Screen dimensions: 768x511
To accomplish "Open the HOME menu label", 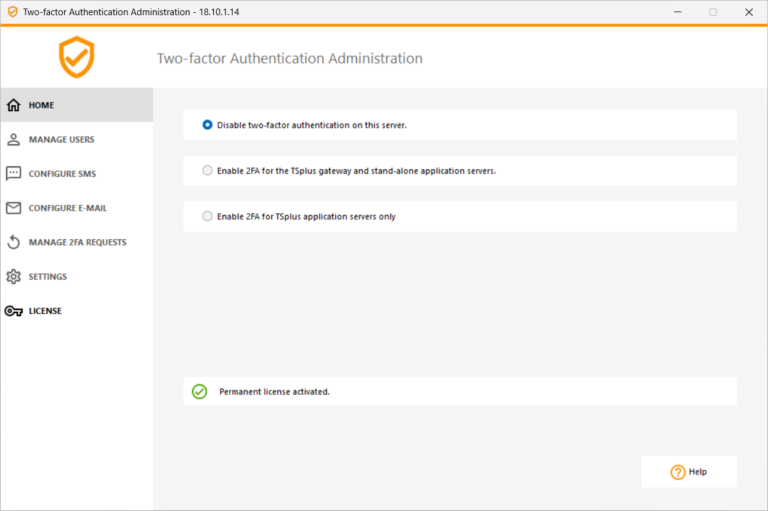I will tap(41, 105).
